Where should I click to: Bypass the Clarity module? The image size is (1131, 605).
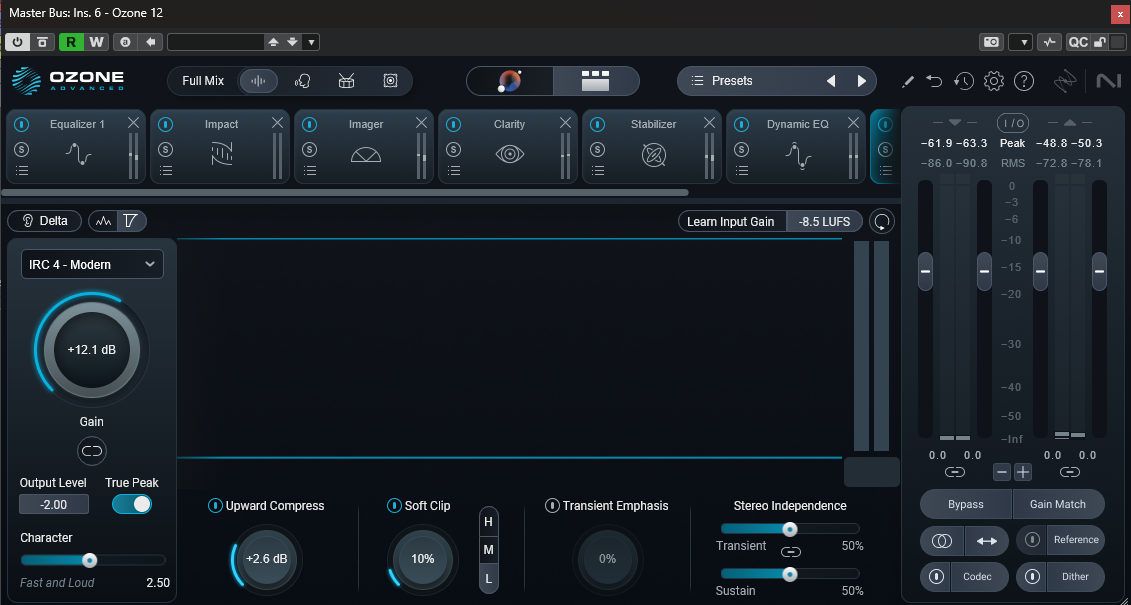[453, 125]
